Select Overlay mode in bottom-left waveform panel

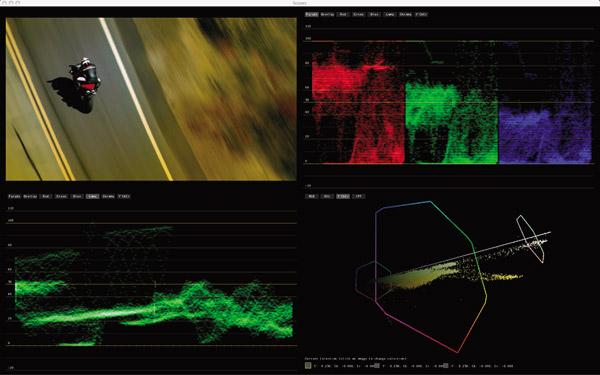[30, 196]
